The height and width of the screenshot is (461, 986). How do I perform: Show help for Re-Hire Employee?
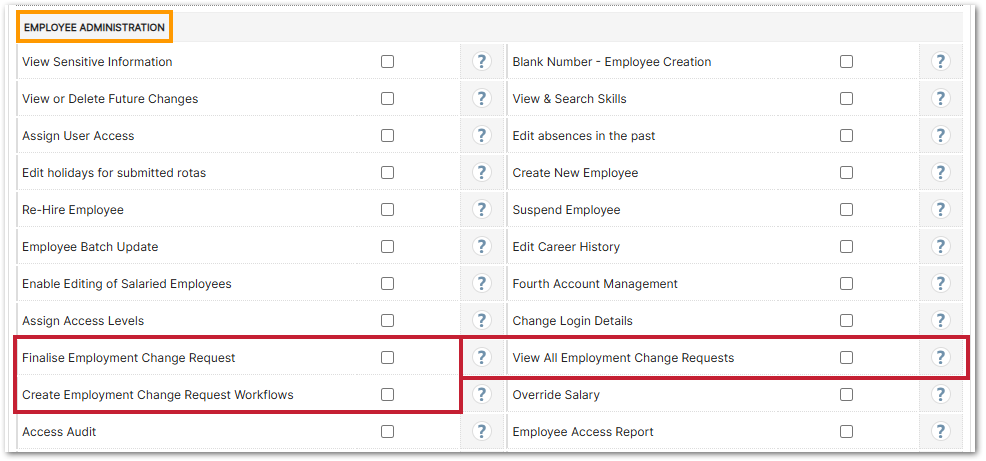(x=482, y=210)
